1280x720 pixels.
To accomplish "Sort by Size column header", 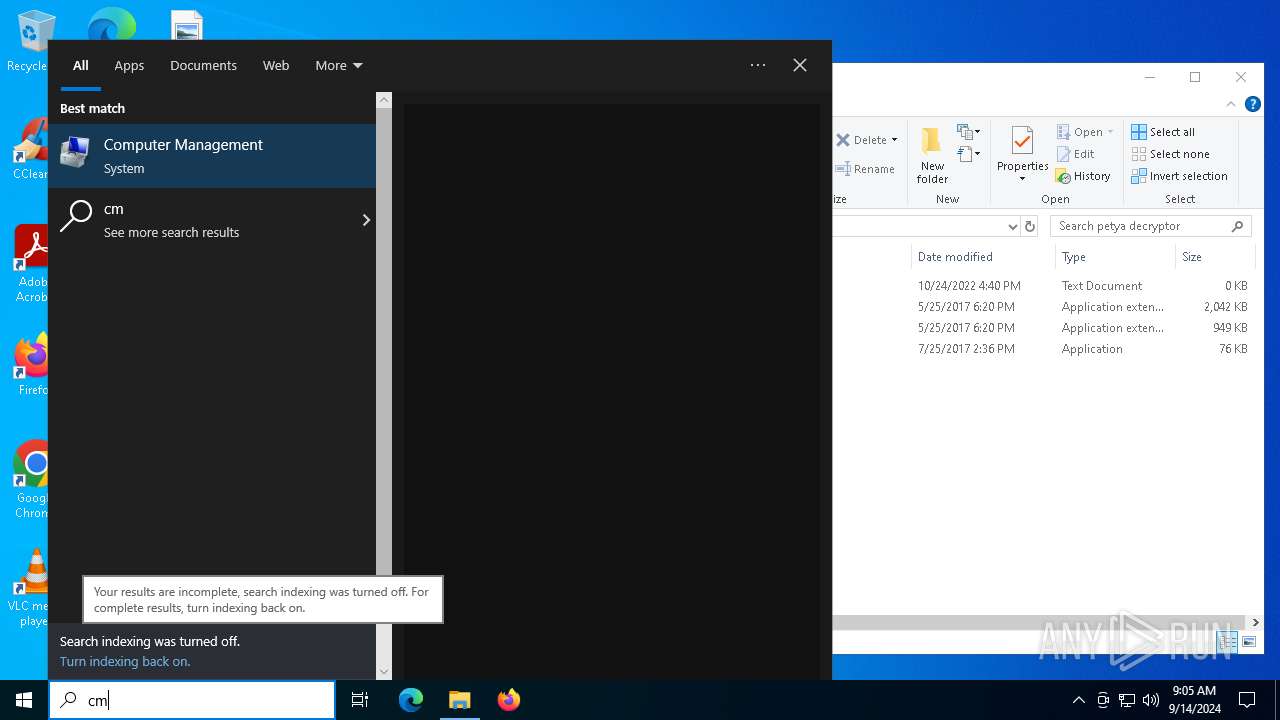I will pyautogui.click(x=1214, y=257).
